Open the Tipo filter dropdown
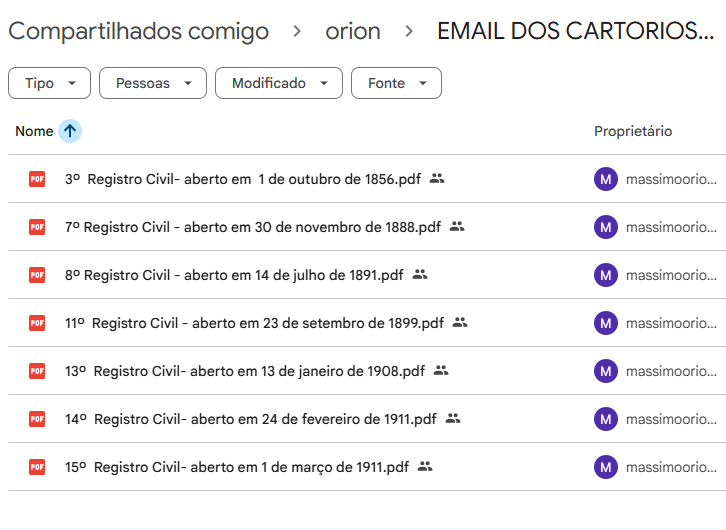 coord(49,84)
